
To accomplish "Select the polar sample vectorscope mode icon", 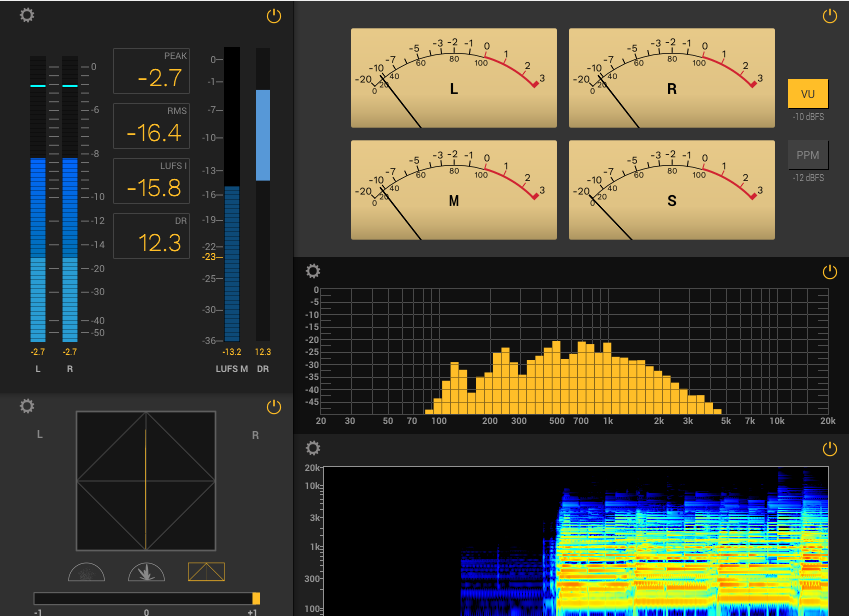I will 86,572.
